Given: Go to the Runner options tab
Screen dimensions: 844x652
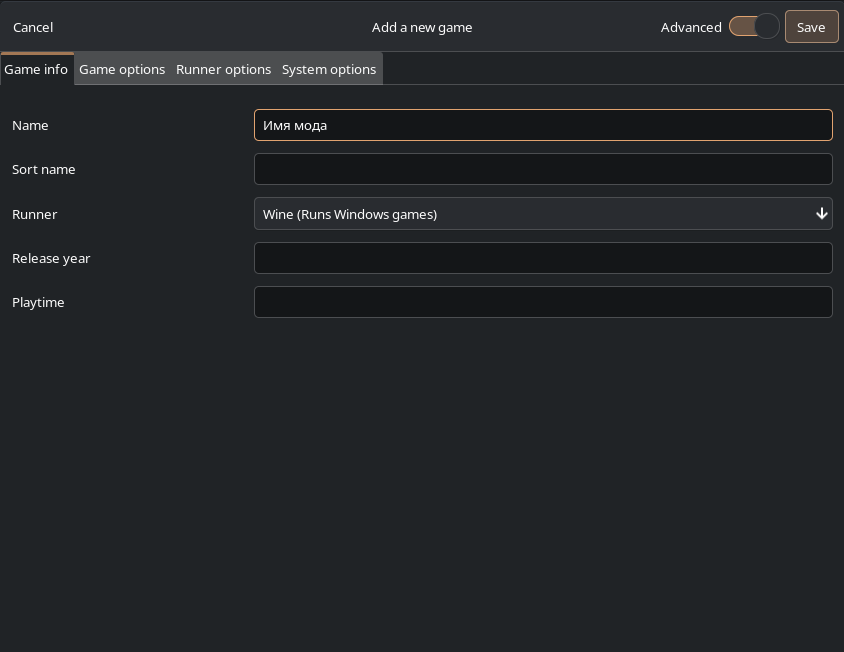Looking at the screenshot, I should (223, 69).
